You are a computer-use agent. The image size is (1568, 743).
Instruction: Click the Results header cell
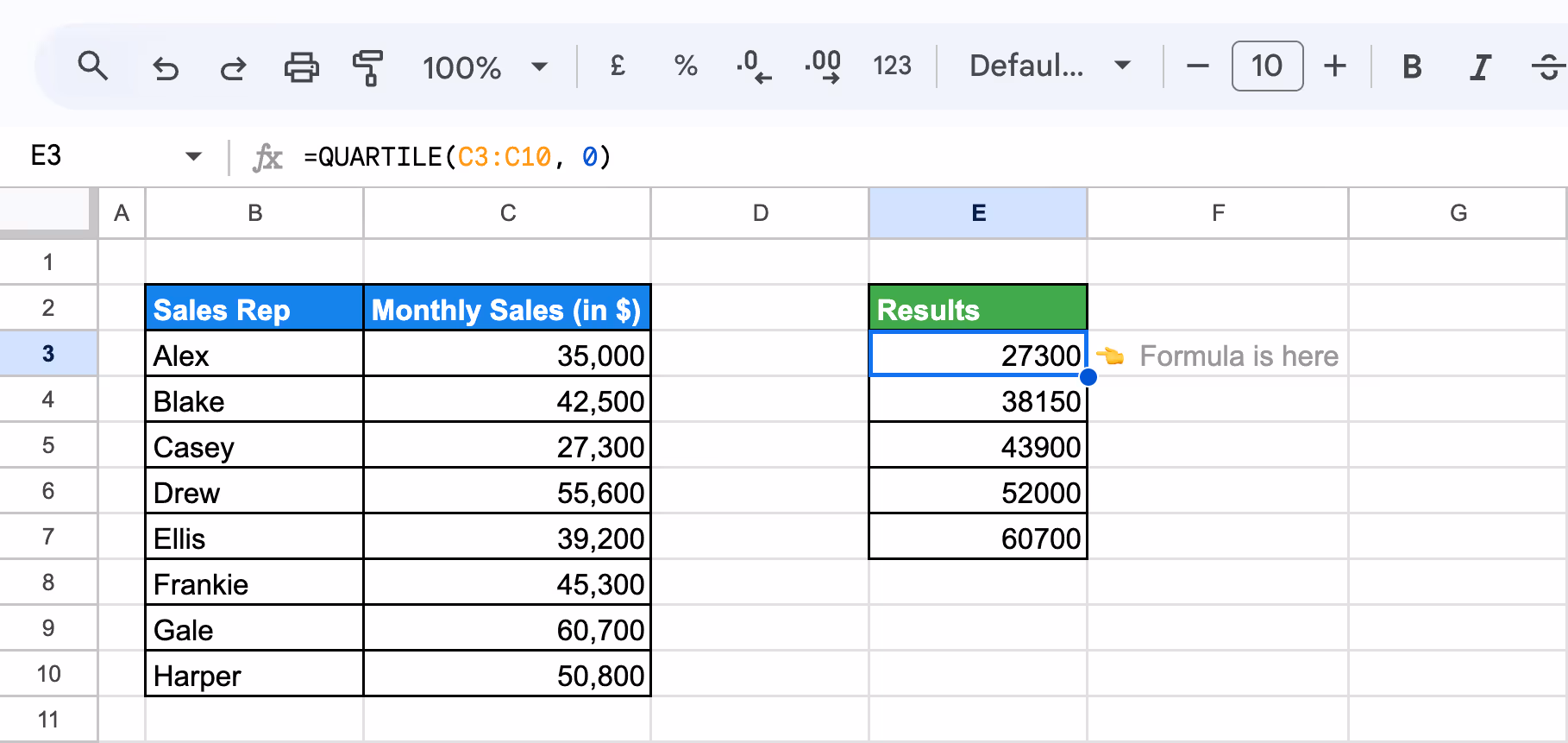point(978,308)
